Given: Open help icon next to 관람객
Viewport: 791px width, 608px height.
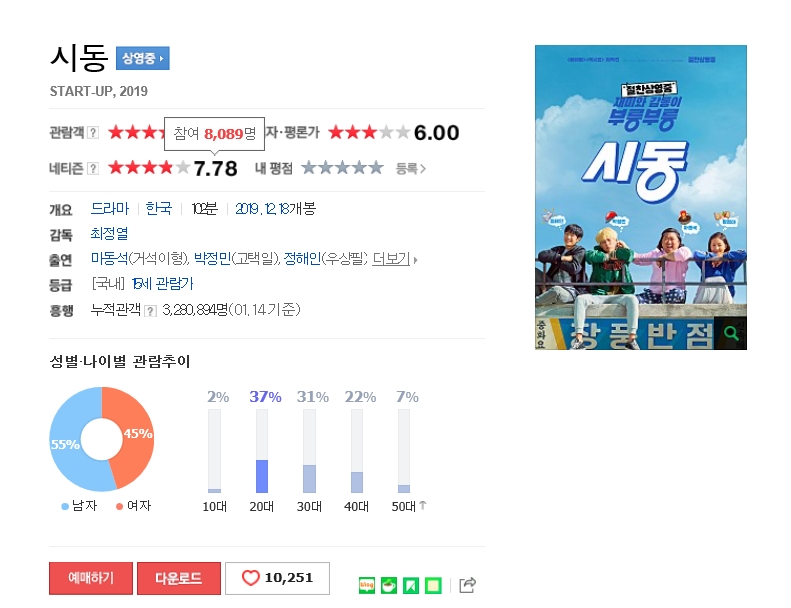Looking at the screenshot, I should click(93, 133).
